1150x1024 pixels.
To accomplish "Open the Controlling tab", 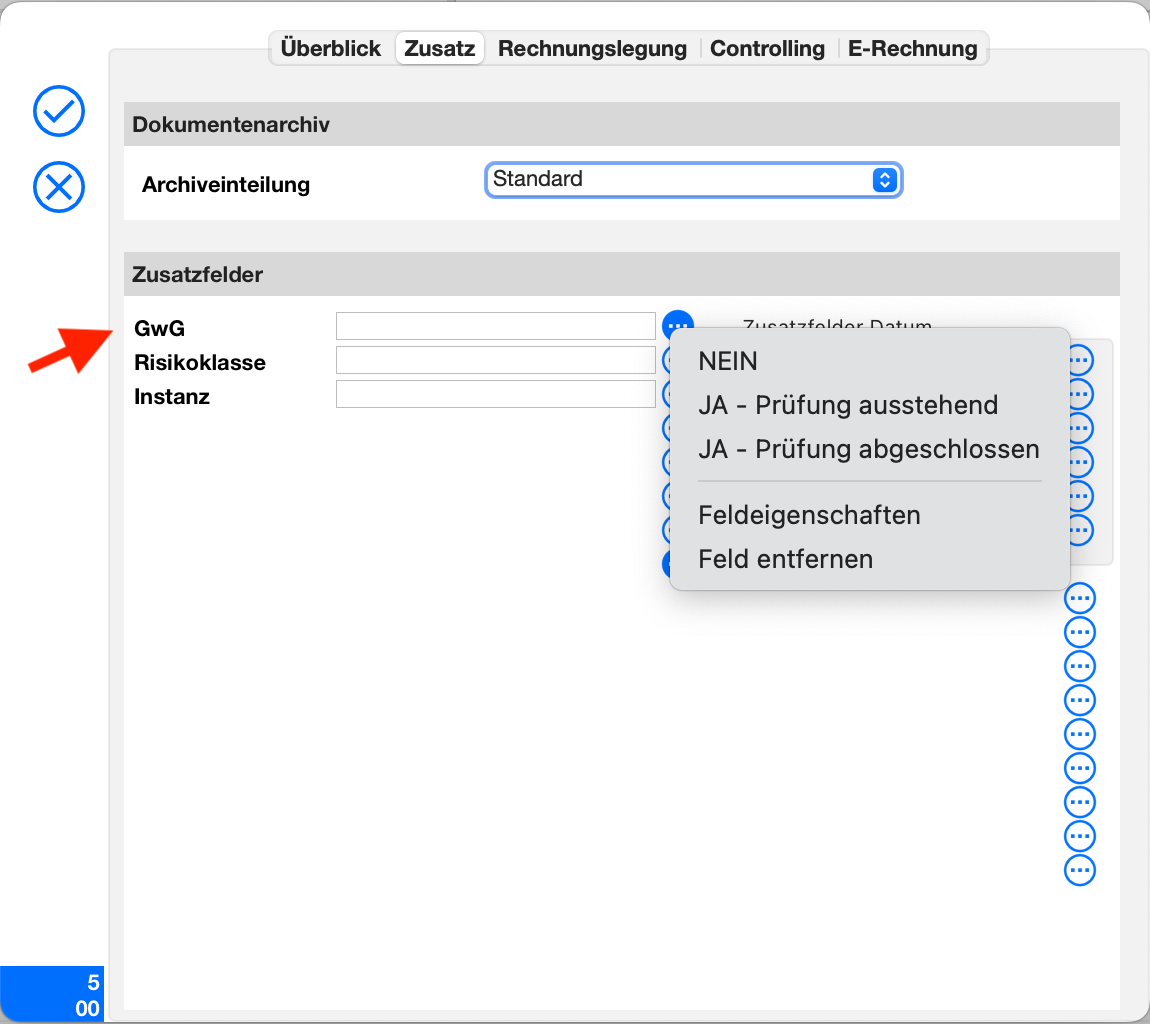I will click(767, 48).
